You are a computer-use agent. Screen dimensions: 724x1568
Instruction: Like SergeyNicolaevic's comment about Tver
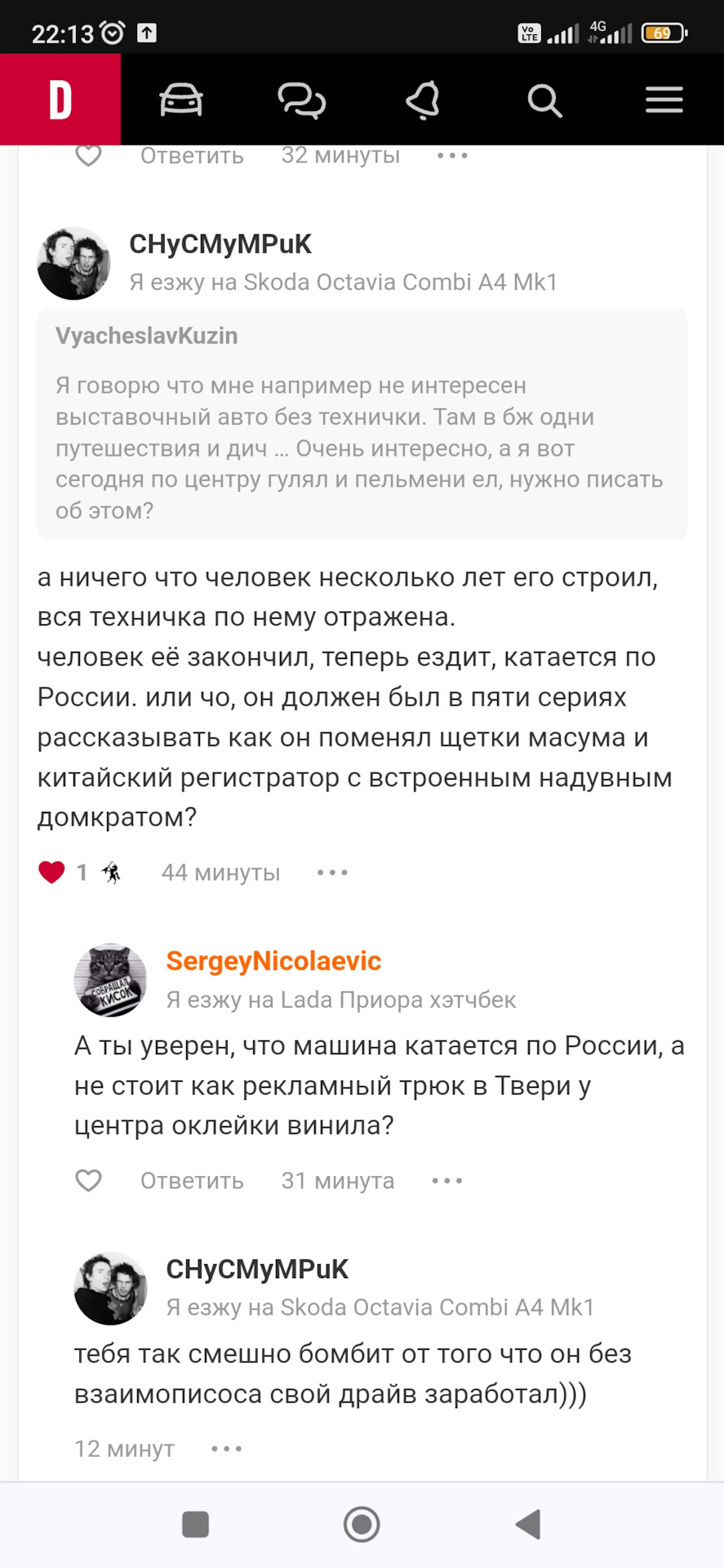click(x=88, y=1180)
